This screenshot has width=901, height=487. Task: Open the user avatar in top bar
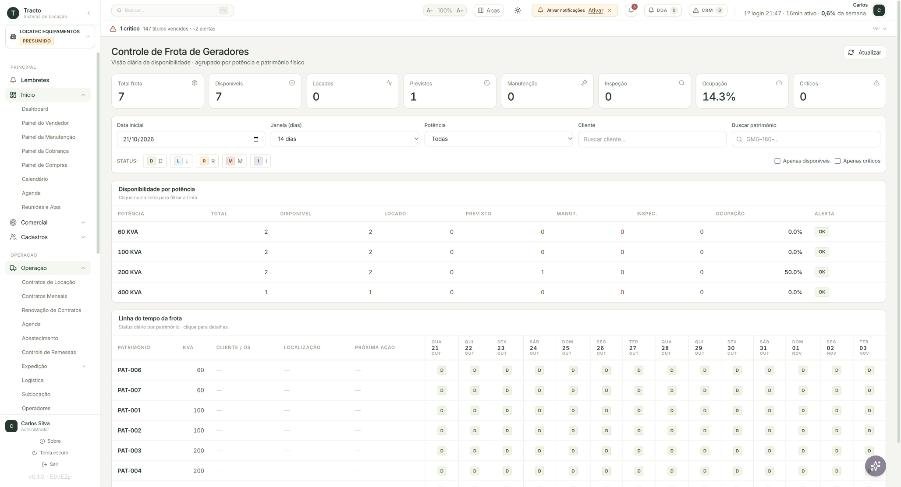point(879,10)
